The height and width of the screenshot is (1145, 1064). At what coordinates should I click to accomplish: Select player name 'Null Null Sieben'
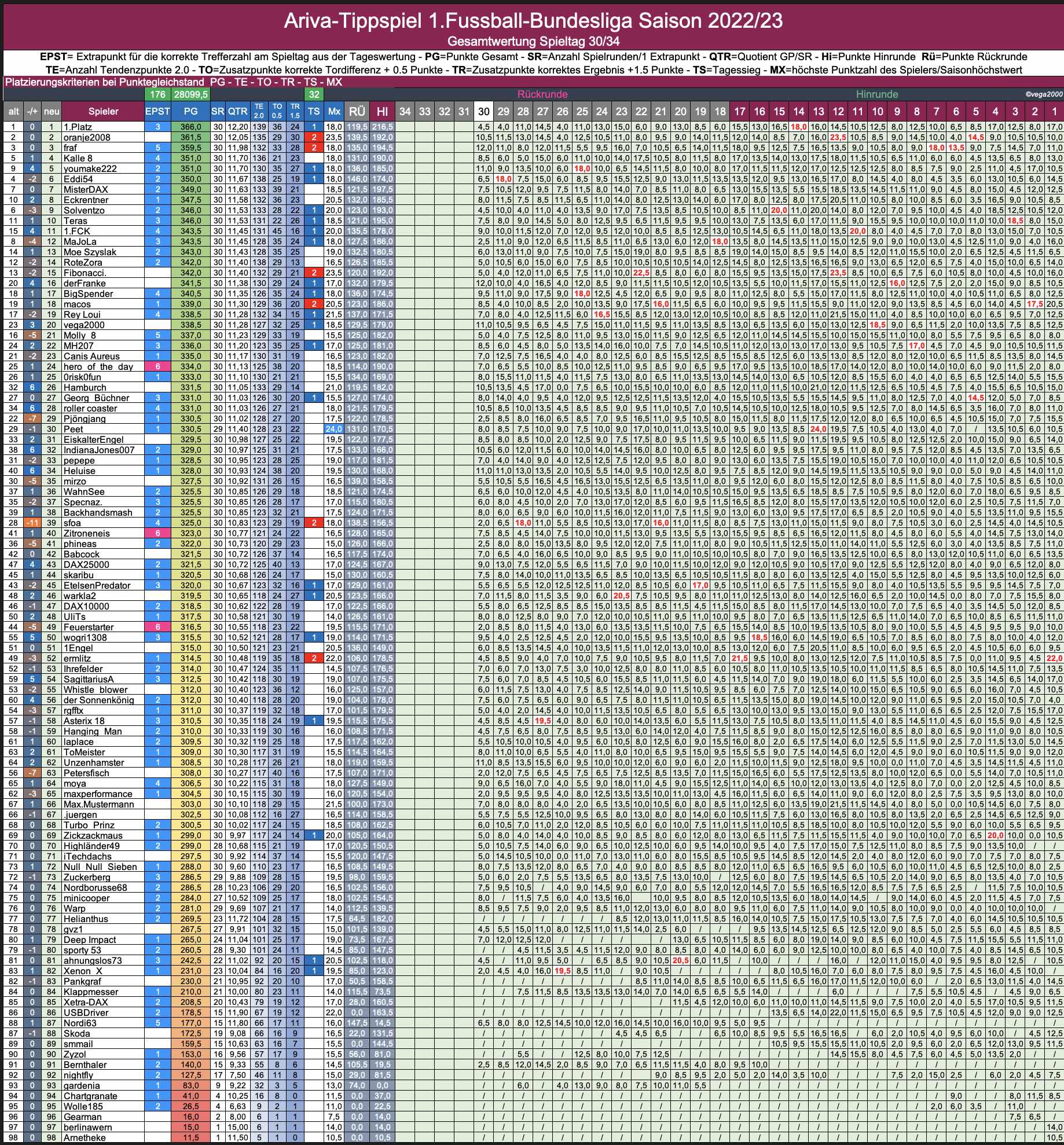click(101, 867)
